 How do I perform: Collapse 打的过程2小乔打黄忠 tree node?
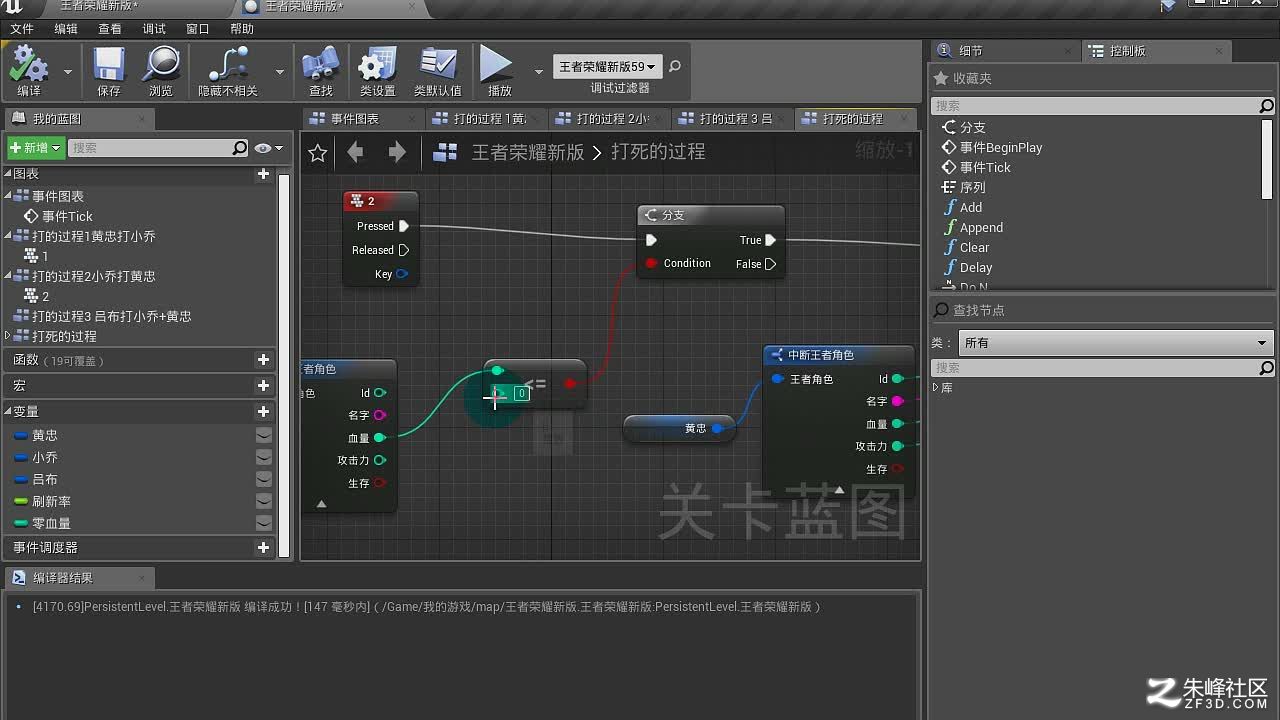point(9,276)
